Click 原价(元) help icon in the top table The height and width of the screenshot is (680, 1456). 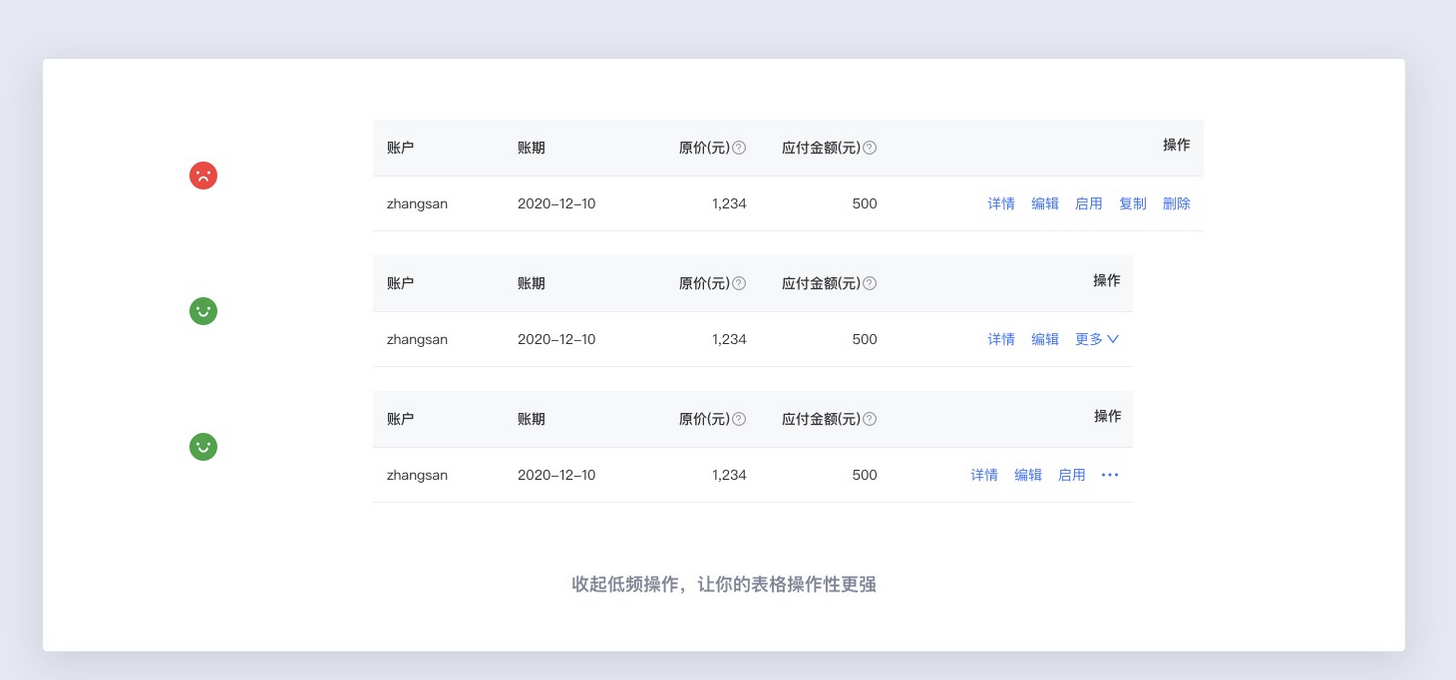pyautogui.click(x=739, y=148)
